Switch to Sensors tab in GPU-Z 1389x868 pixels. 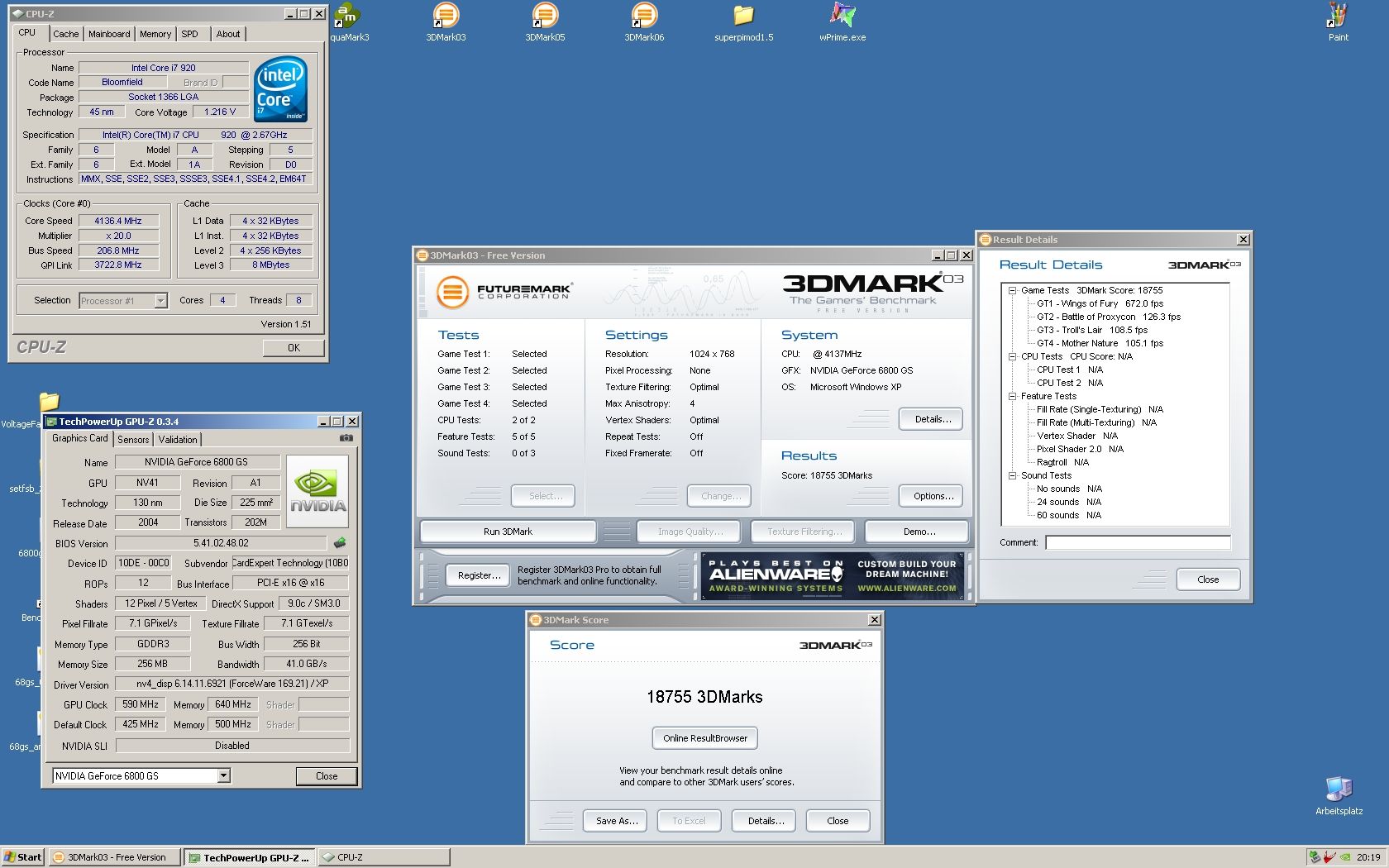tap(133, 440)
